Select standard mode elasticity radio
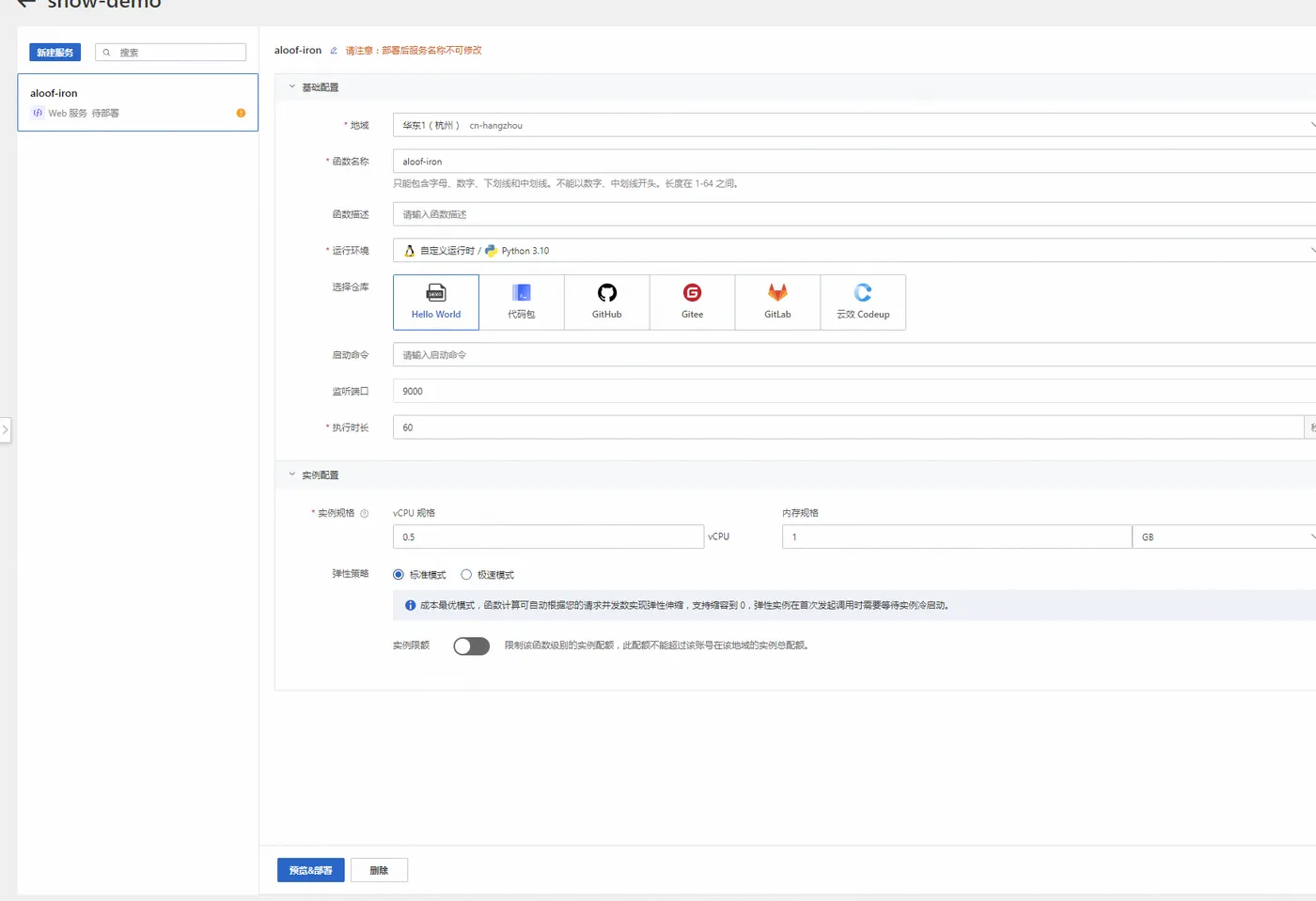 click(399, 575)
